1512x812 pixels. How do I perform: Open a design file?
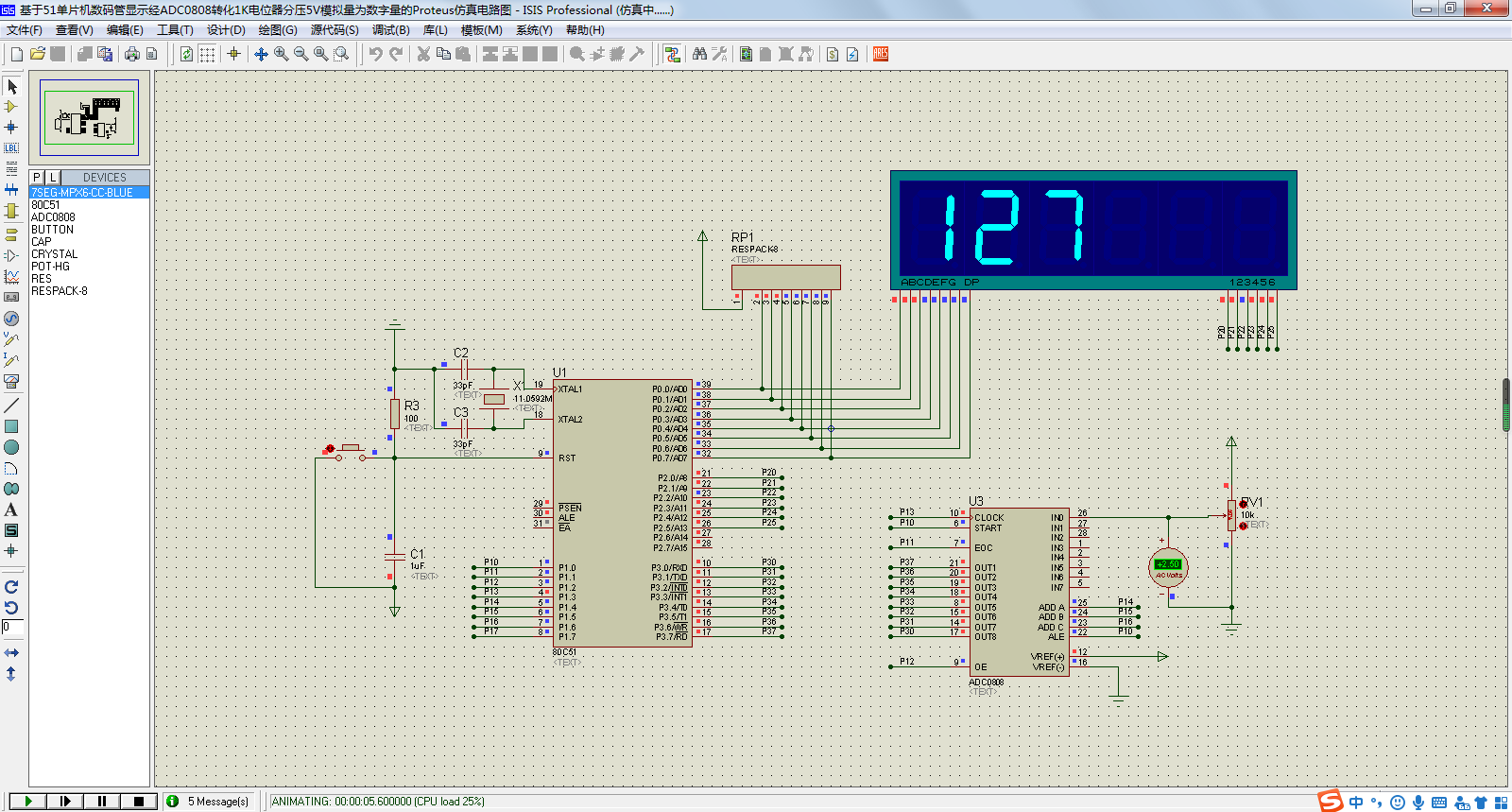37,54
